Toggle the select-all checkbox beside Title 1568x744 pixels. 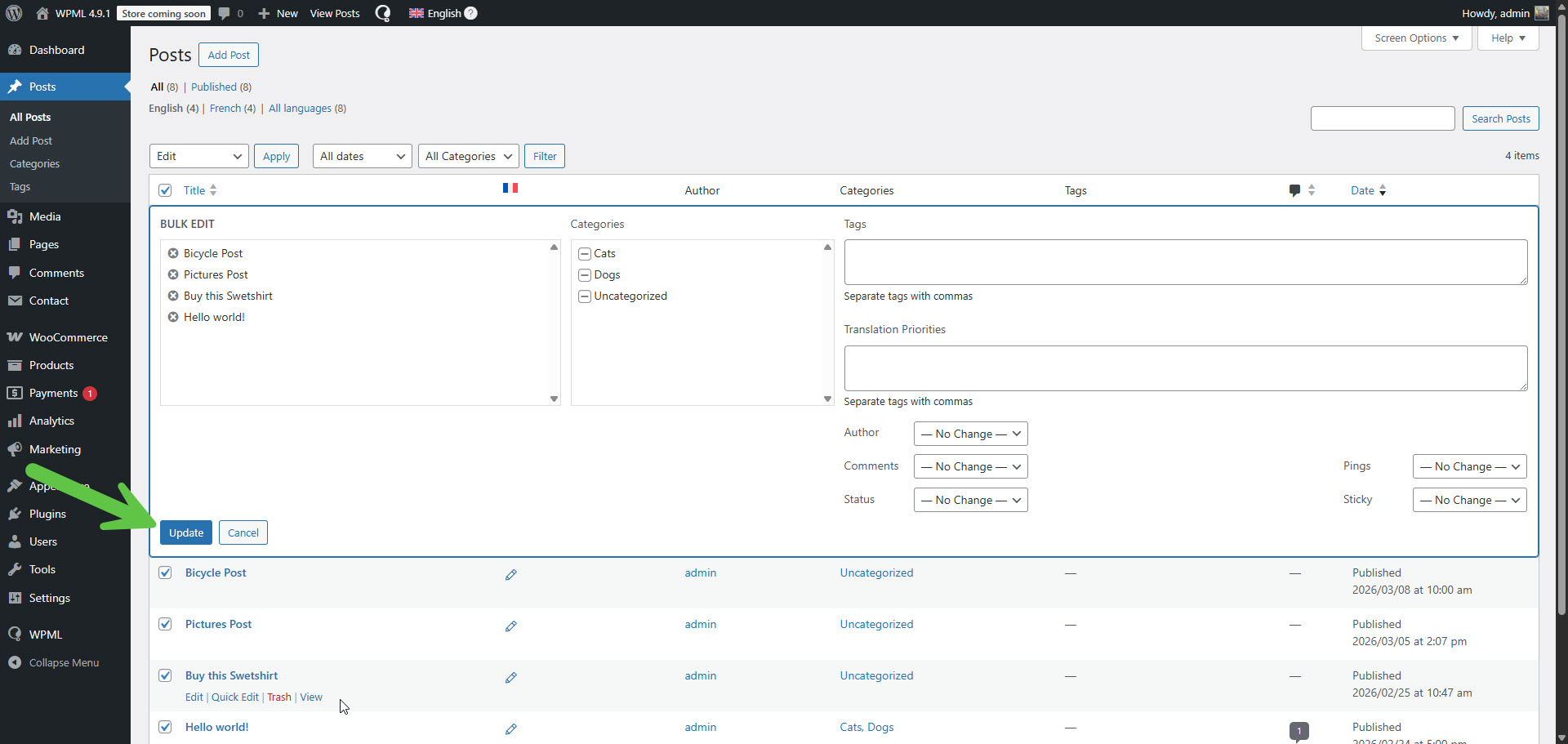(165, 190)
